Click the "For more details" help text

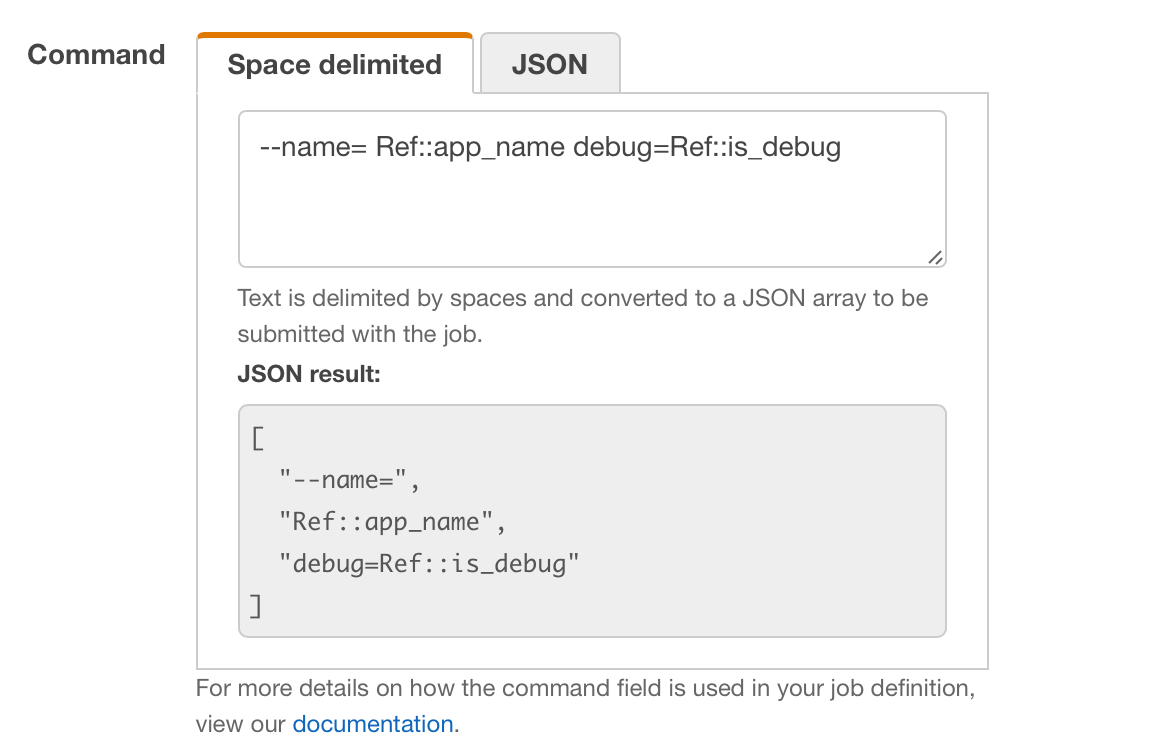(x=585, y=689)
